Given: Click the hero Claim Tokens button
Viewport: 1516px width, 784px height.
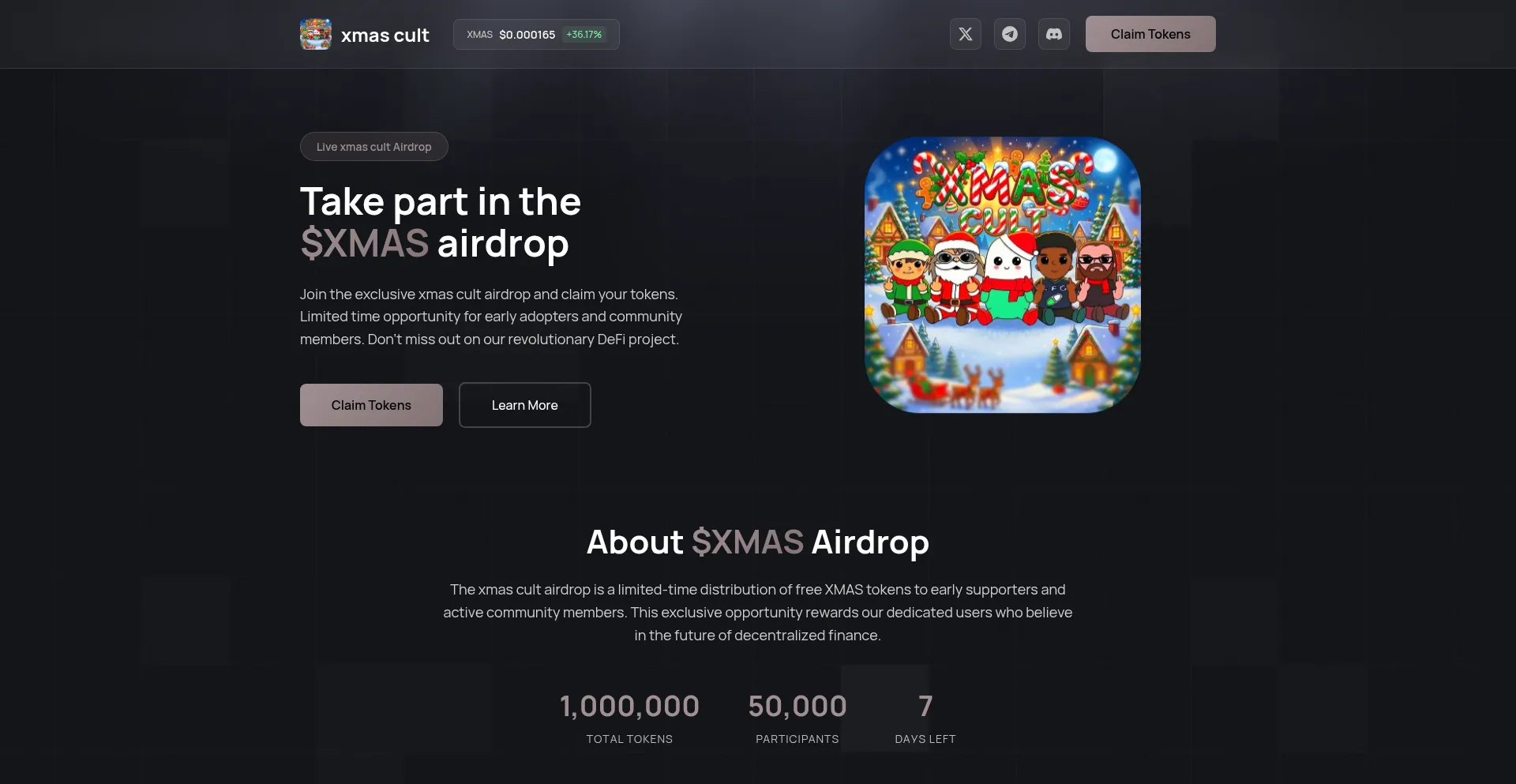Looking at the screenshot, I should 371,405.
